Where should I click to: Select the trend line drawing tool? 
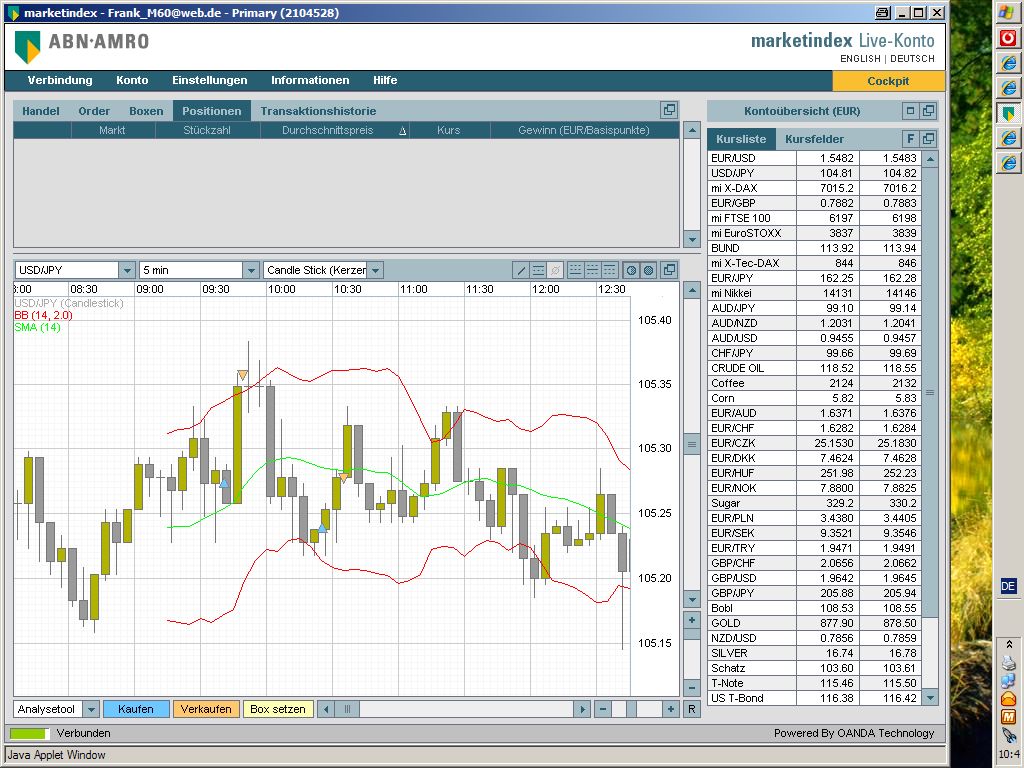(x=521, y=270)
